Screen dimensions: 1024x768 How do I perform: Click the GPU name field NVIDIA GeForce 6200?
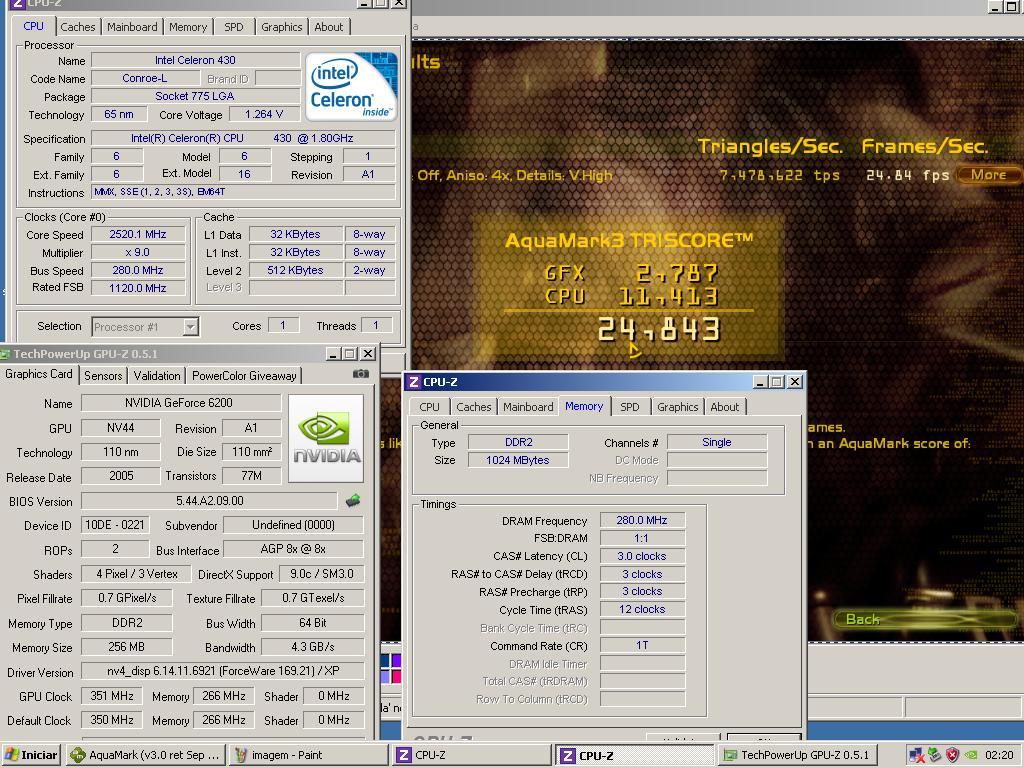pyautogui.click(x=180, y=403)
